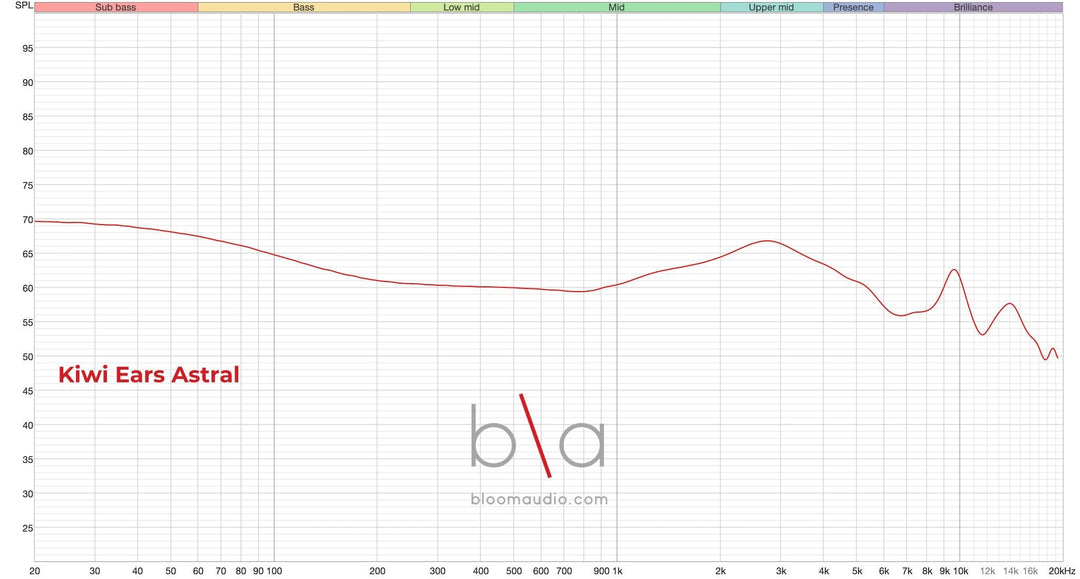Select the 5k frequency axis label
Screen dimensions: 1080x579
857,571
